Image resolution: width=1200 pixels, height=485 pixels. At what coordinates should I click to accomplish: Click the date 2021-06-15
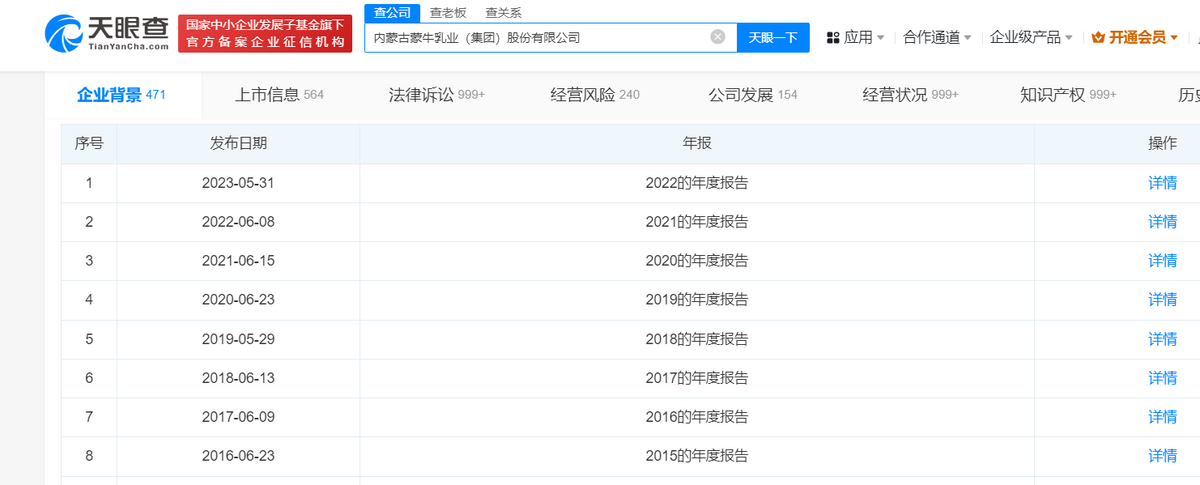(x=238, y=261)
